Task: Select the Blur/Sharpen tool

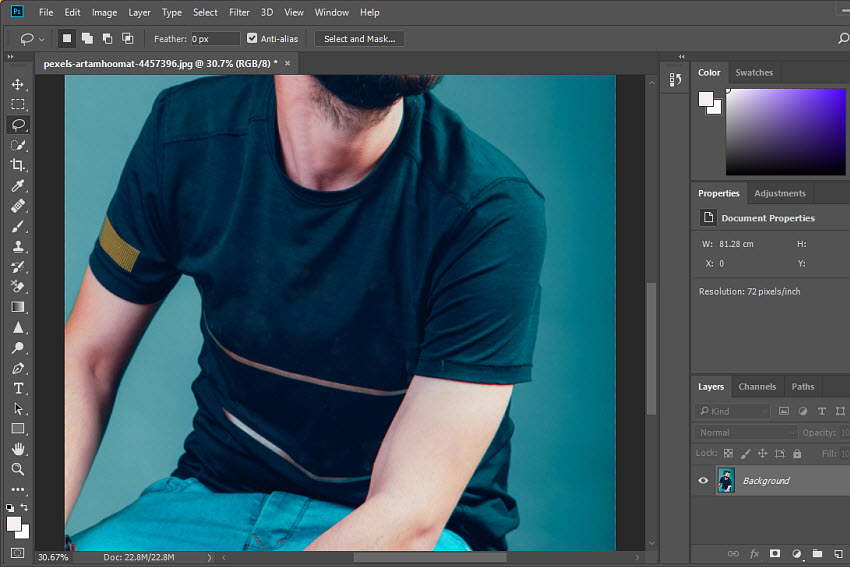Action: click(18, 327)
